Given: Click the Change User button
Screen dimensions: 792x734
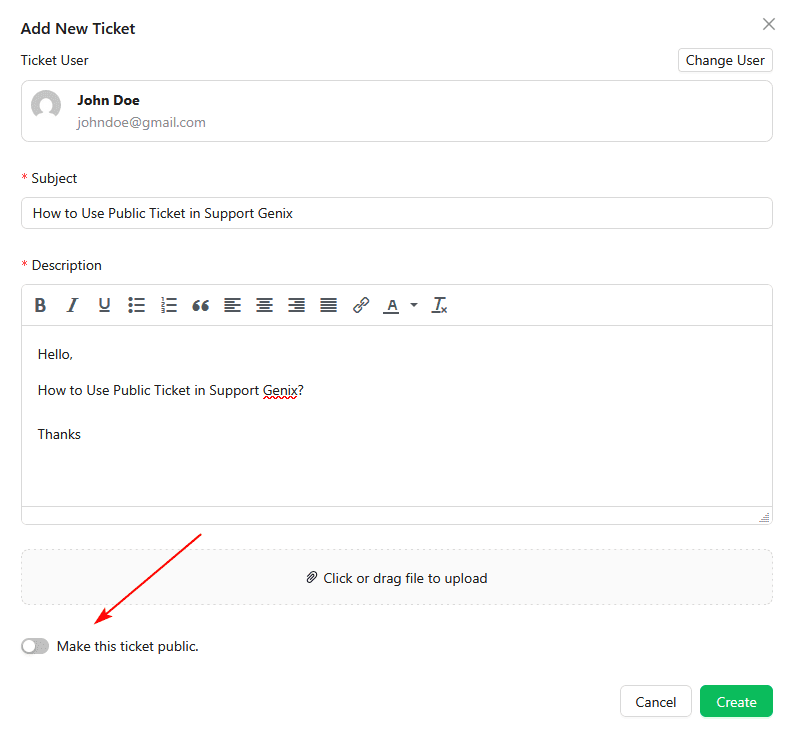Looking at the screenshot, I should pyautogui.click(x=725, y=60).
